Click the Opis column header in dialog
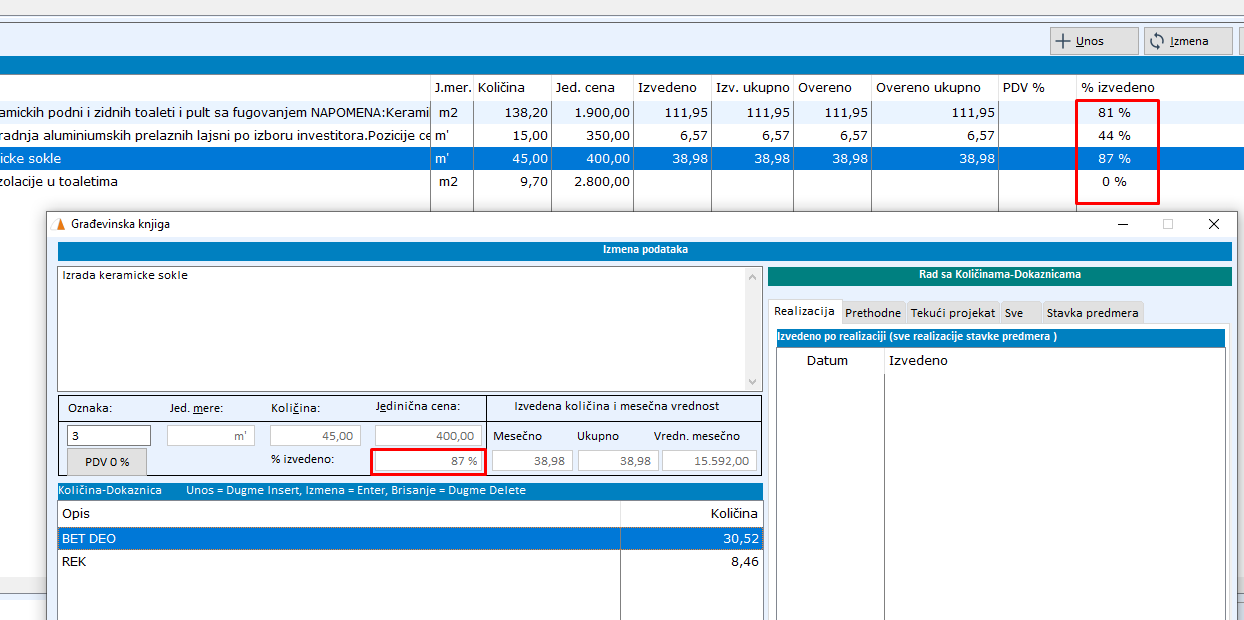Screen dimensions: 1244x620 click(339, 513)
